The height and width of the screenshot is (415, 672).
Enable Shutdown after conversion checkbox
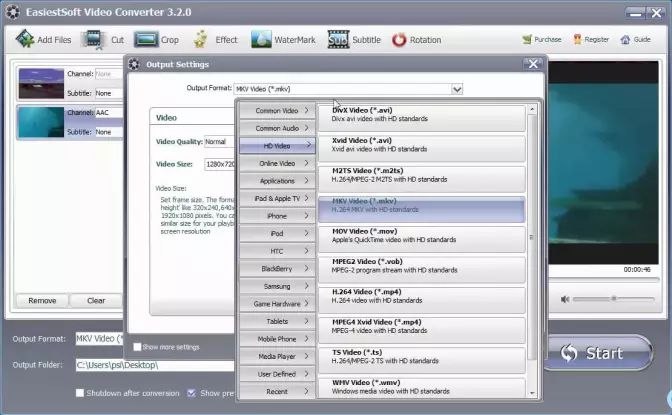(x=80, y=393)
